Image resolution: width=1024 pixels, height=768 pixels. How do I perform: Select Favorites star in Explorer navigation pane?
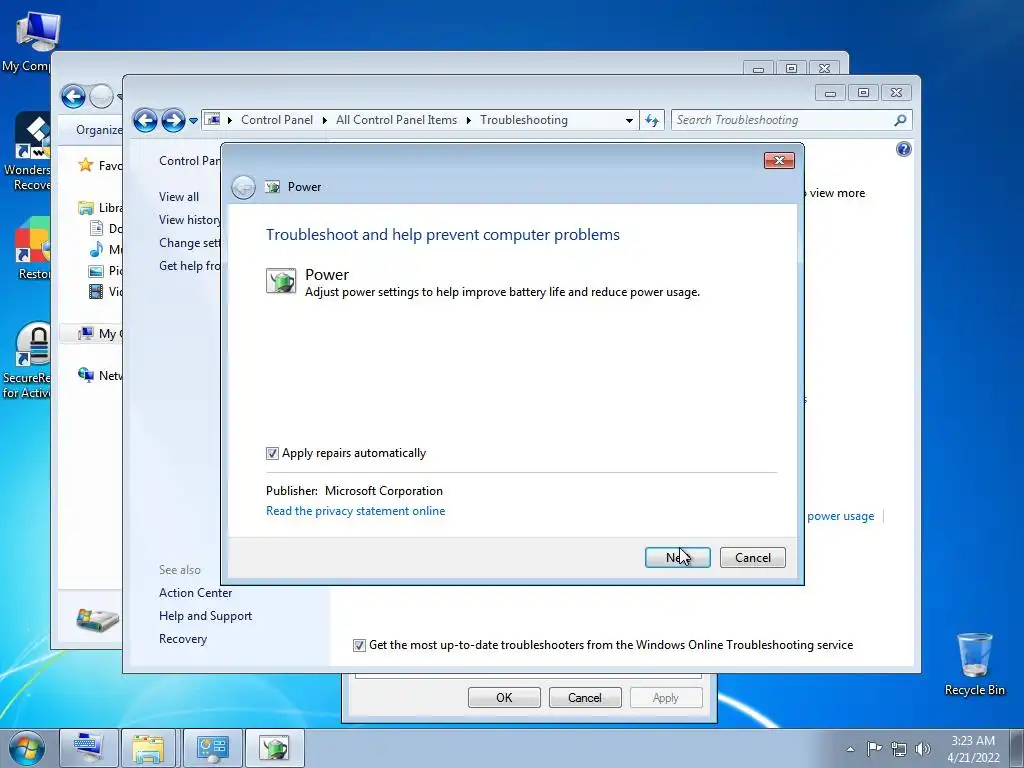coord(86,165)
